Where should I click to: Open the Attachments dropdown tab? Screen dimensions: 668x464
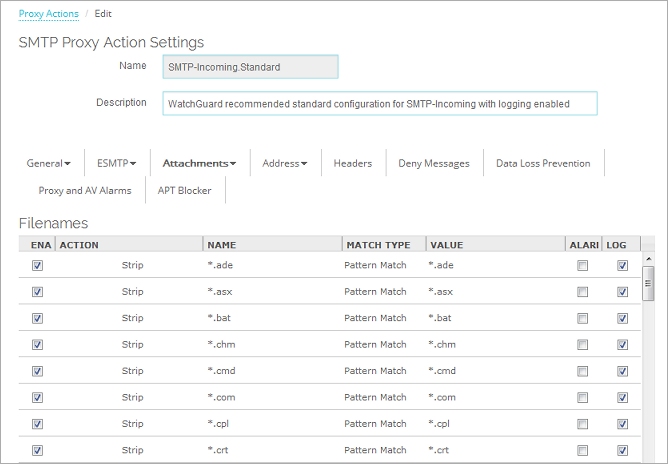(x=199, y=163)
